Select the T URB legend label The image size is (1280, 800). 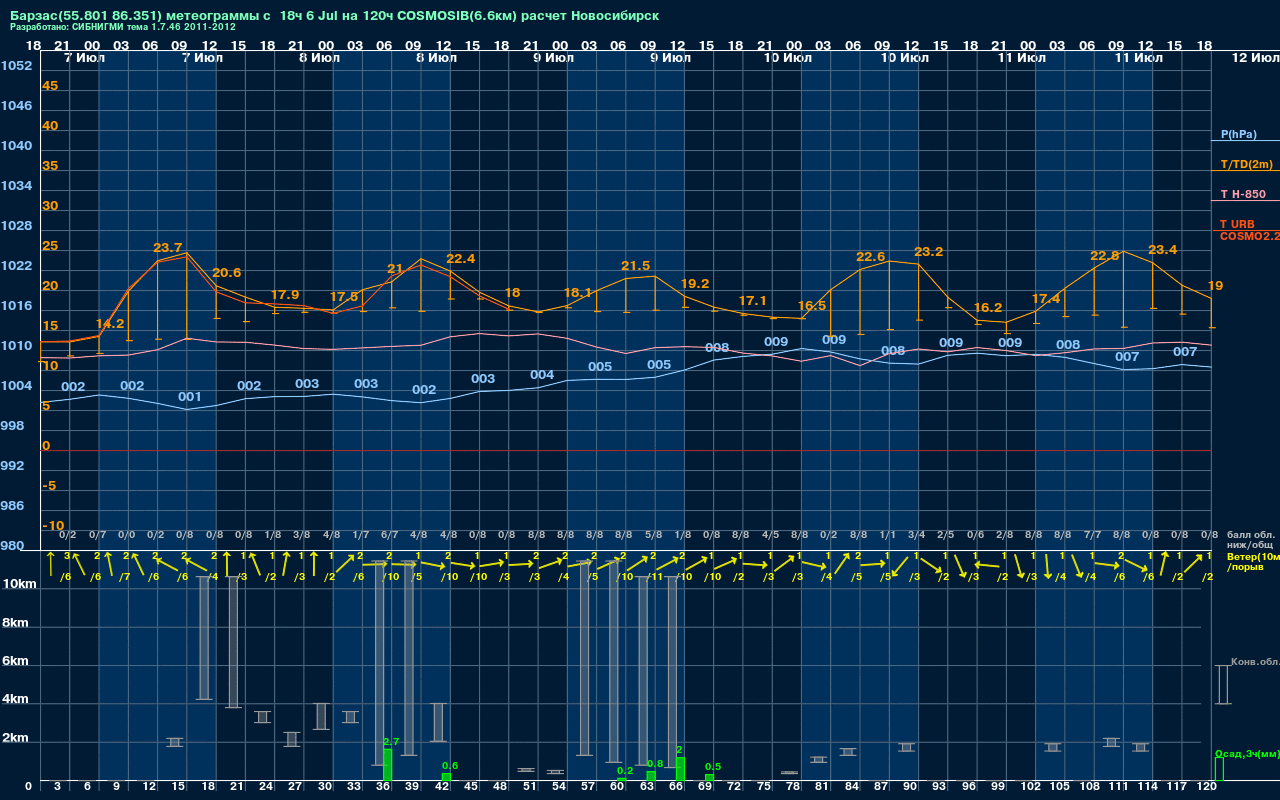point(1237,224)
